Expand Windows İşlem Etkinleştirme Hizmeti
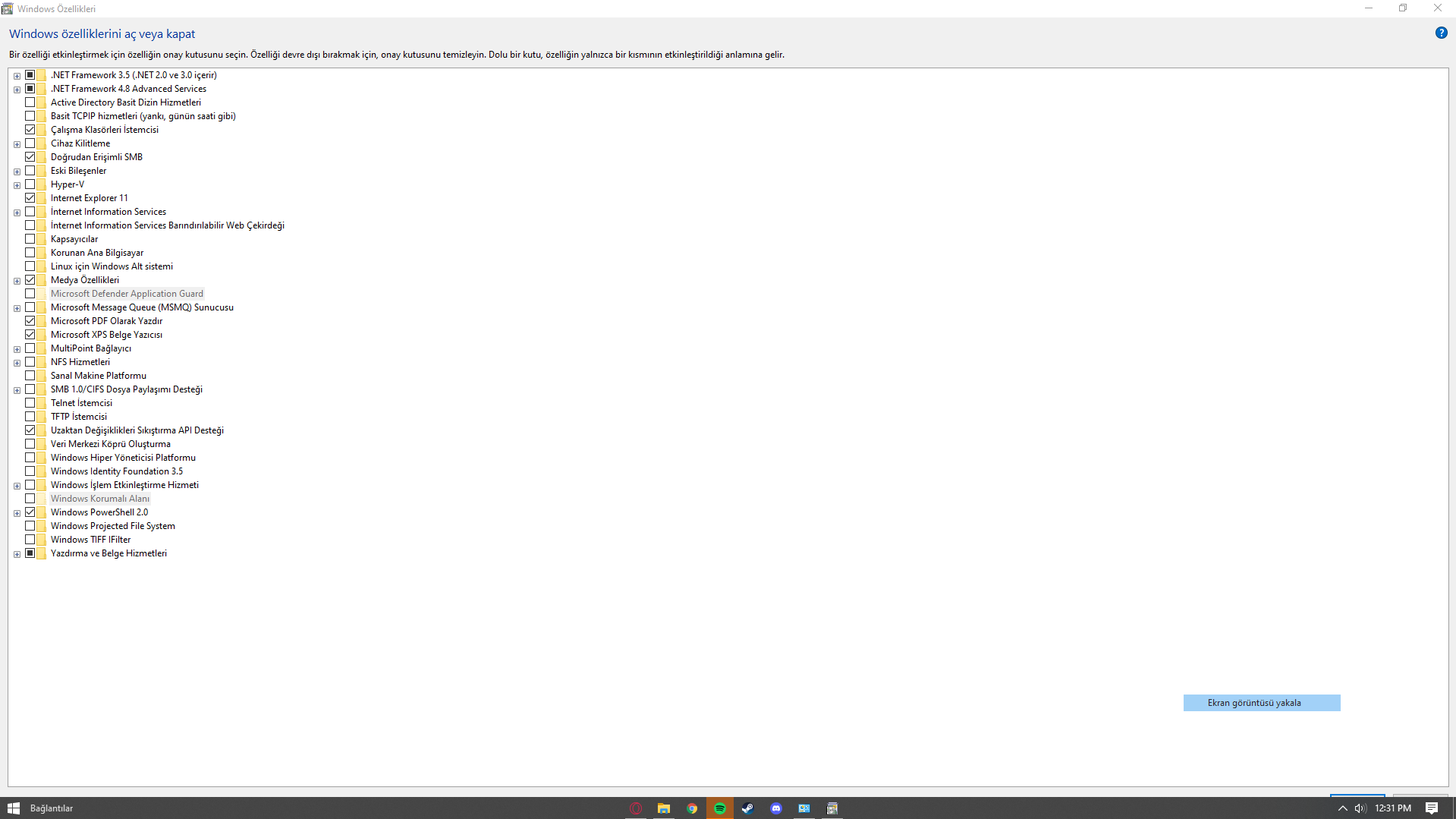This screenshot has height=819, width=1456. [x=17, y=486]
